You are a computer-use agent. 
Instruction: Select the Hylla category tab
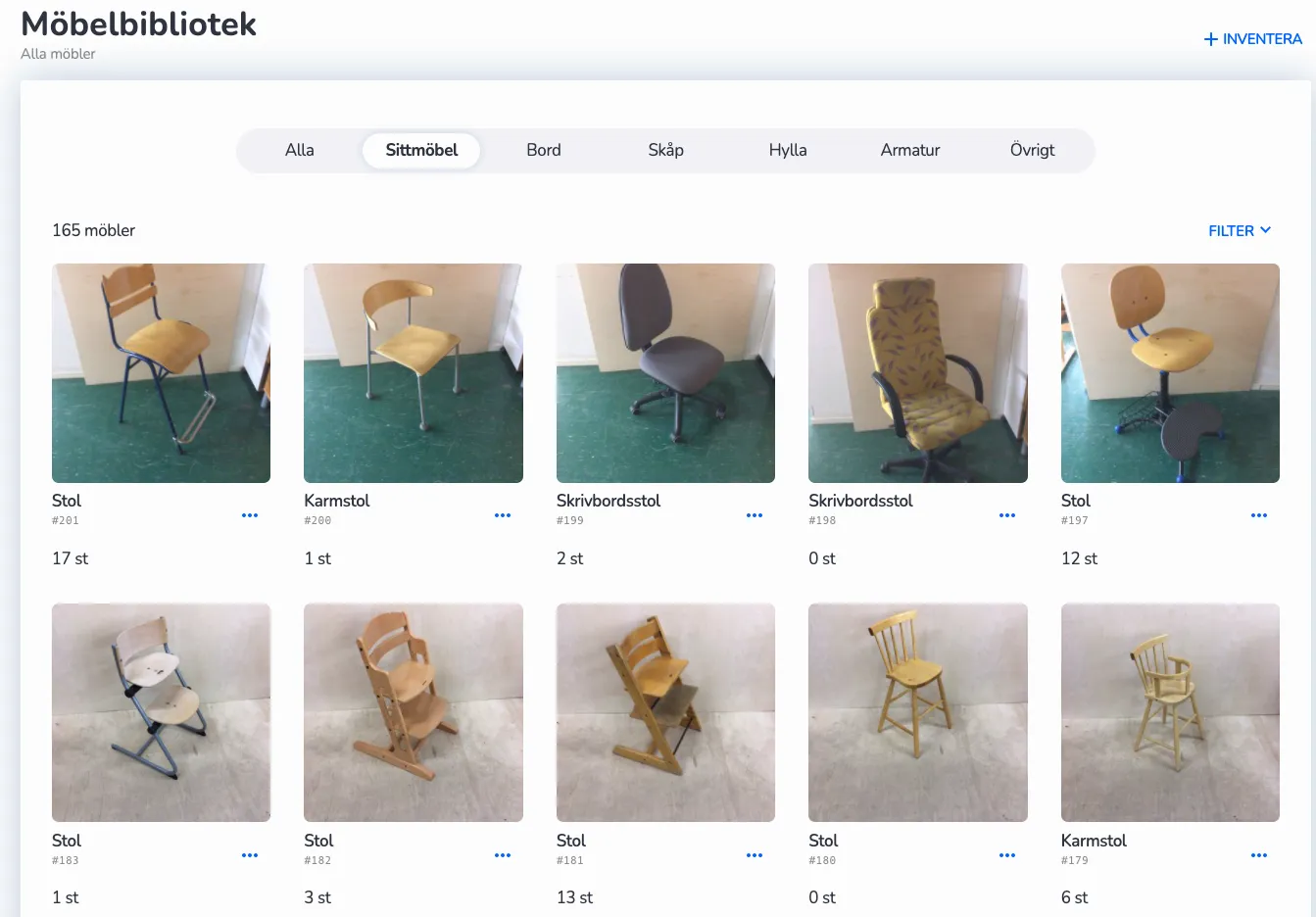[x=788, y=150]
